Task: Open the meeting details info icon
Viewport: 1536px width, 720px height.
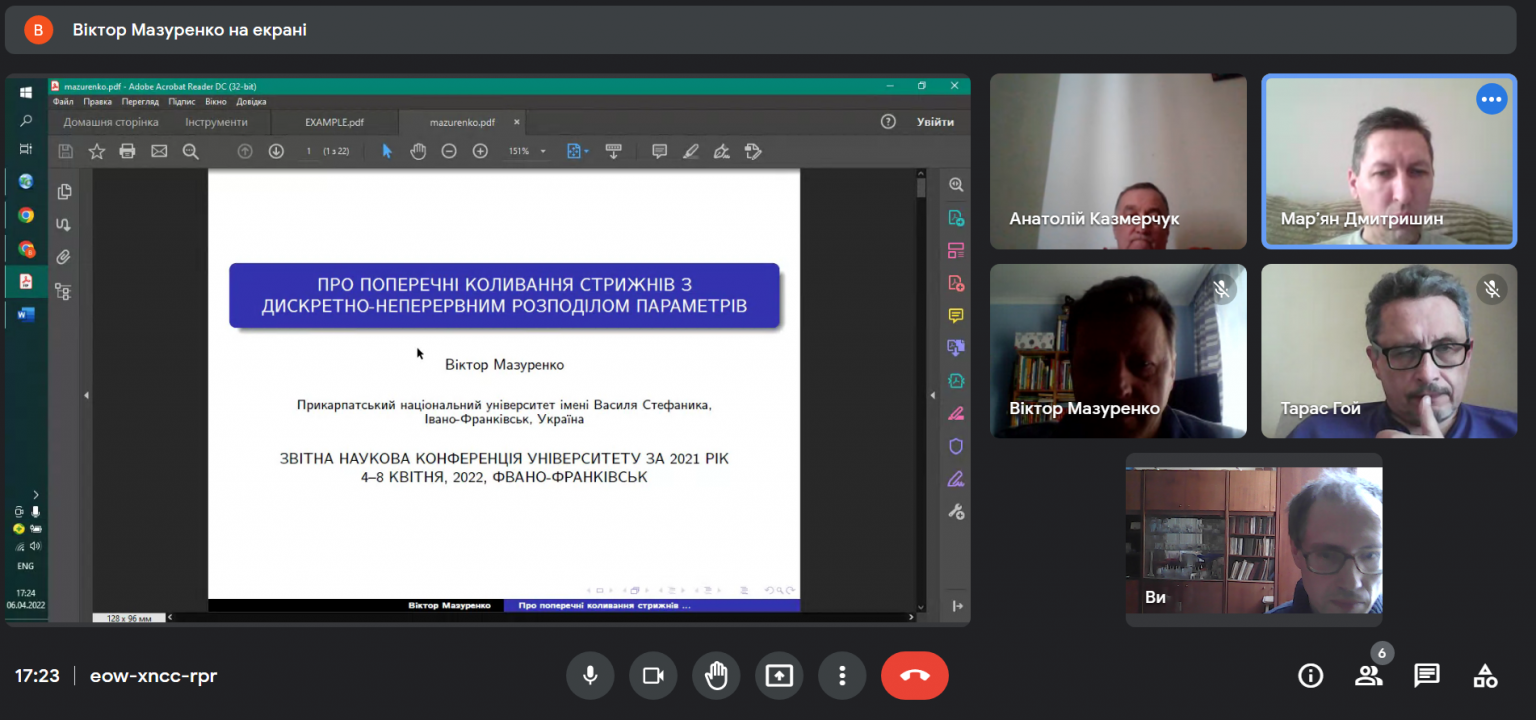Action: pos(1310,676)
